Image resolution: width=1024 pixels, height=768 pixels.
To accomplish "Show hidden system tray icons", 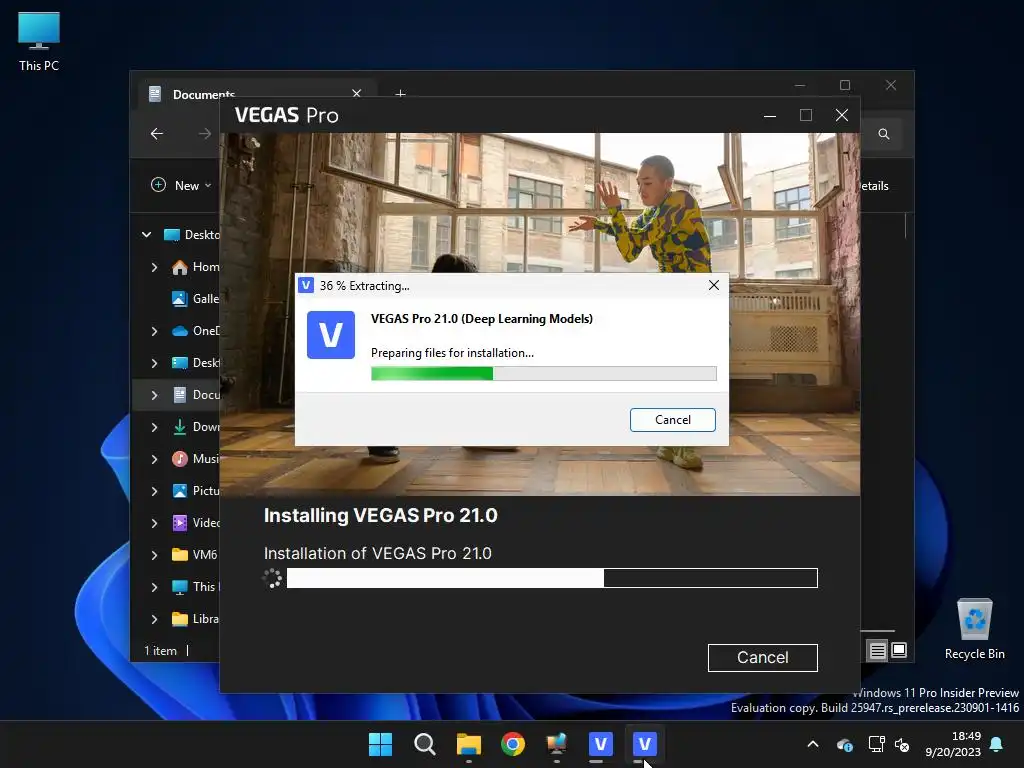I will point(813,744).
